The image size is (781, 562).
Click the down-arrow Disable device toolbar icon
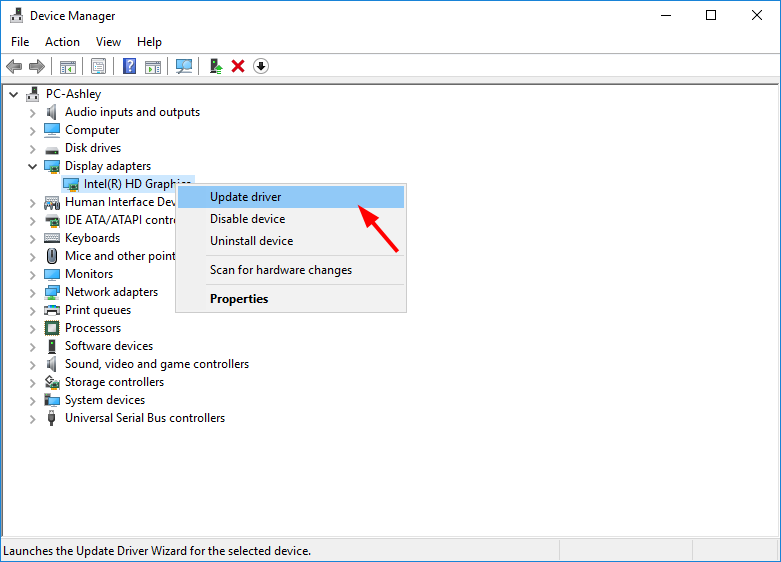click(261, 66)
